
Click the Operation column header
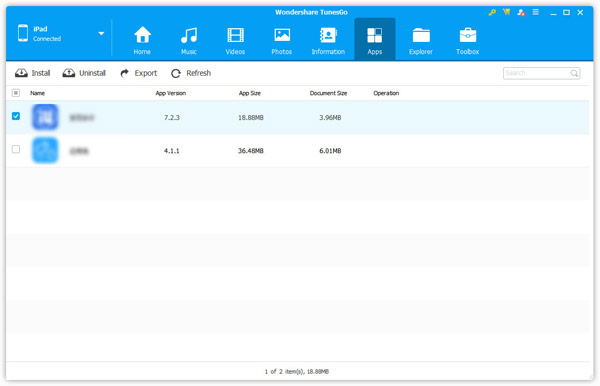coord(386,93)
